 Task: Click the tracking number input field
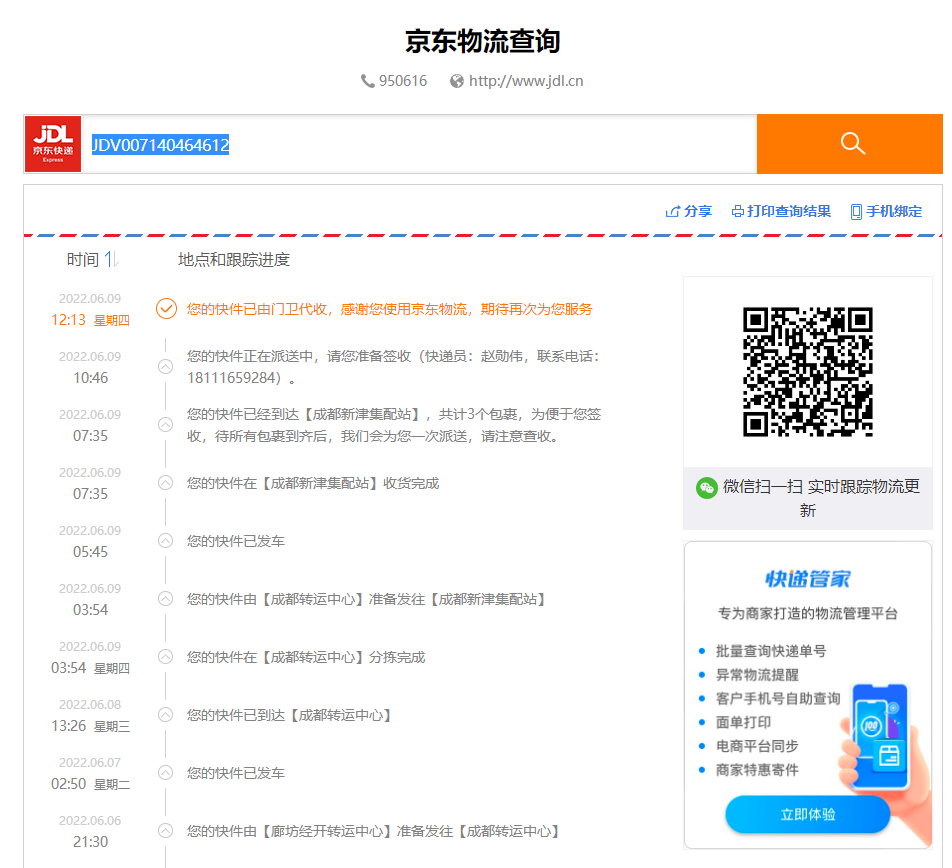click(419, 144)
